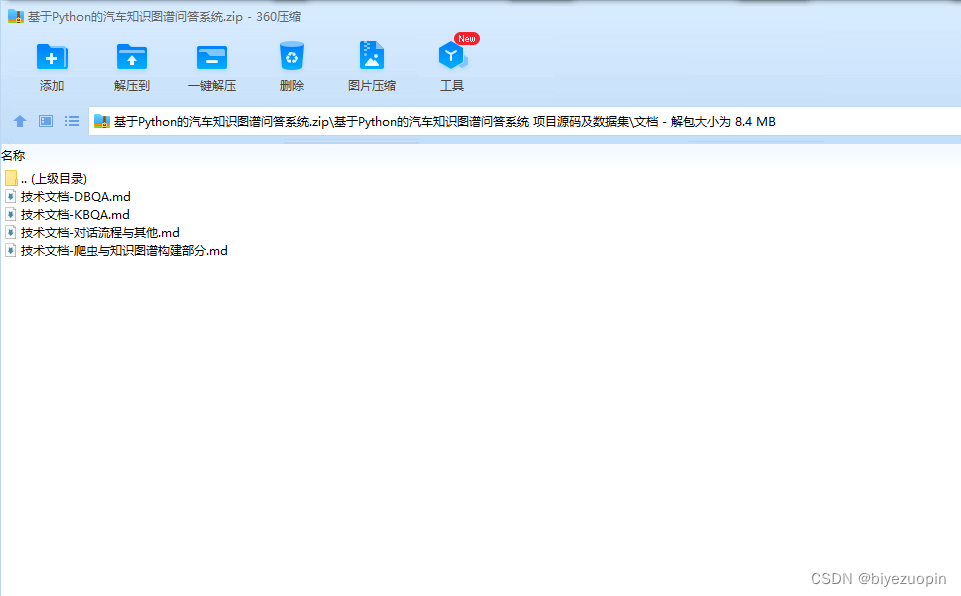Go up one level with the up arrow
Image resolution: width=961 pixels, height=596 pixels.
tap(20, 121)
